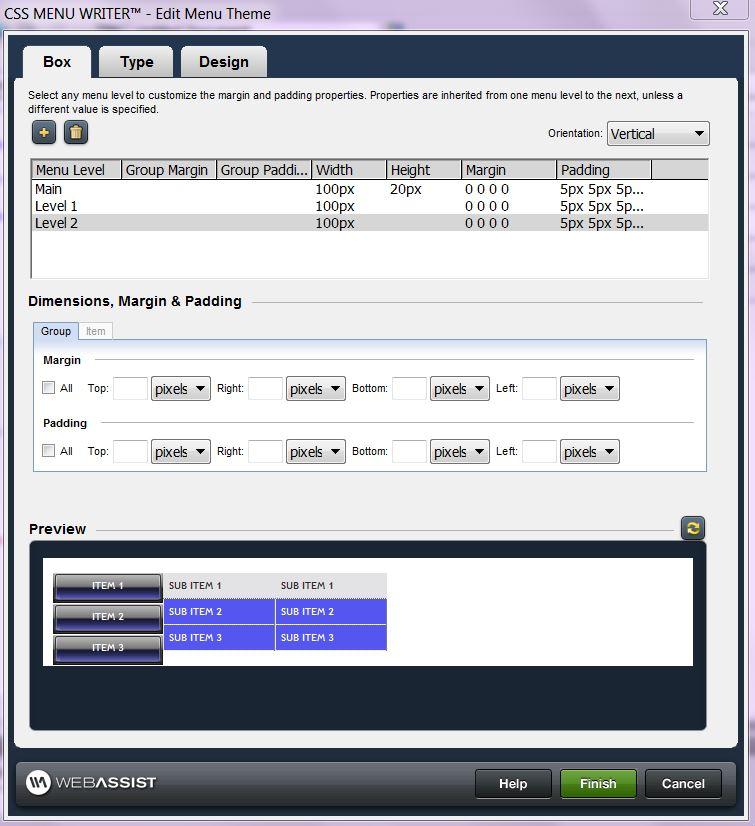This screenshot has height=826, width=755.
Task: Close the Edit Menu Theme dialog
Action: pos(720,9)
